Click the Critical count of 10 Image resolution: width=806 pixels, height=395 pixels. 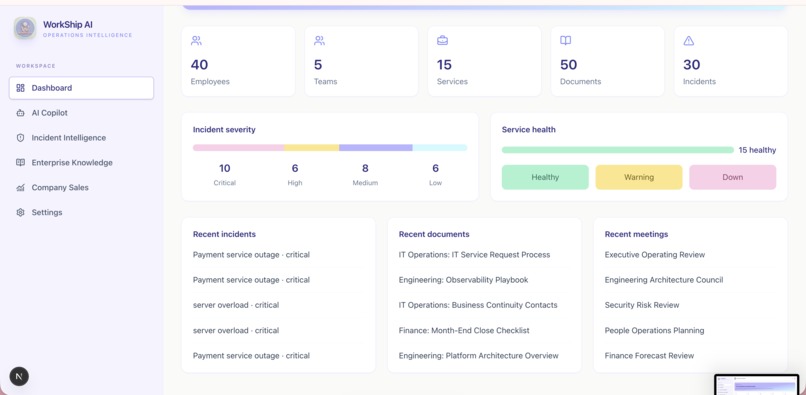coord(225,168)
